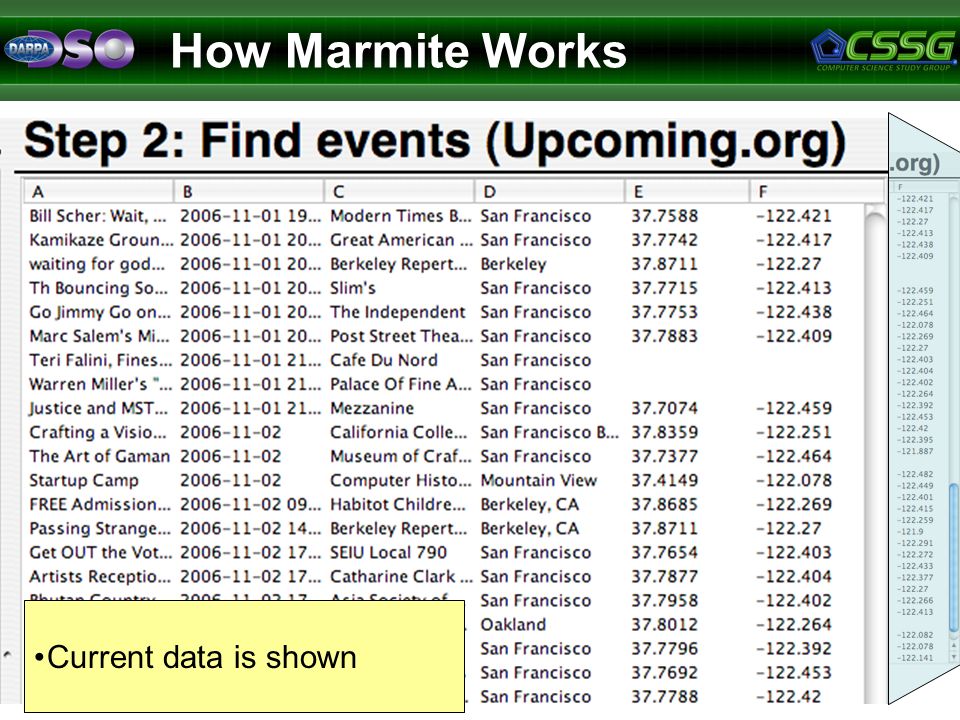The image size is (960, 720).
Task: Click latitude value 37.7074
Action: tap(664, 408)
